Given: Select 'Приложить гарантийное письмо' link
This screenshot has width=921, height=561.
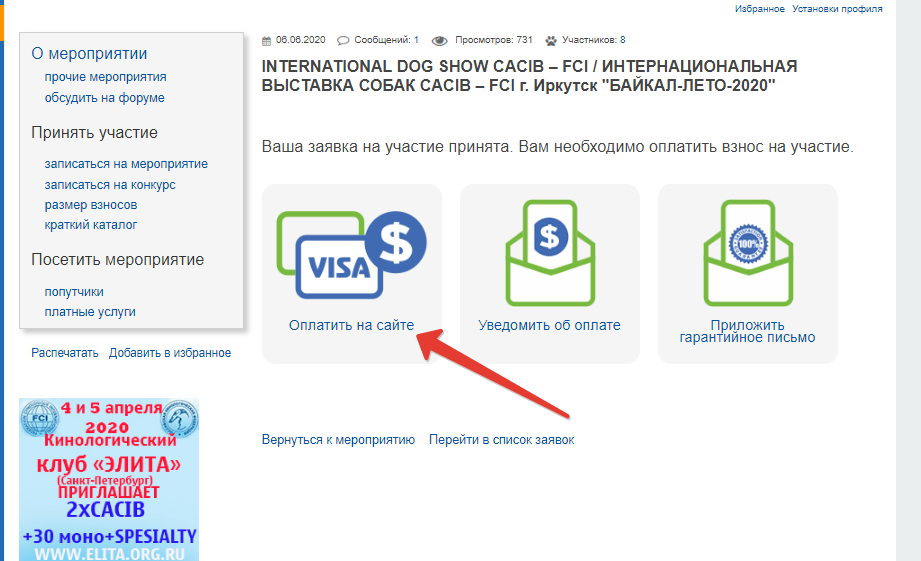Looking at the screenshot, I should [x=747, y=331].
